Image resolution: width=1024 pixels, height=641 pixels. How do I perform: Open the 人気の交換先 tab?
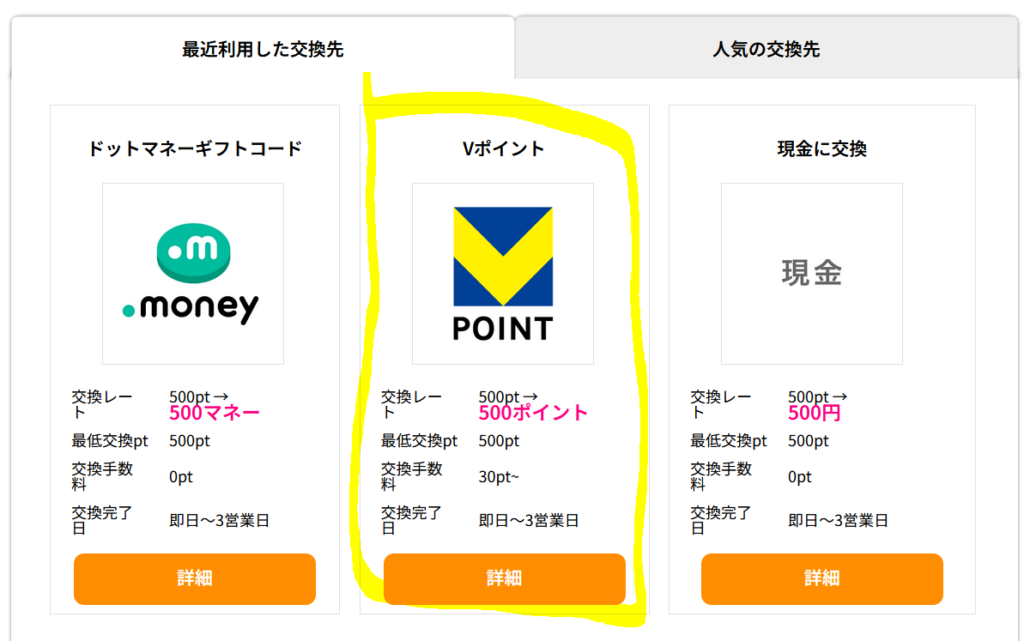(767, 49)
